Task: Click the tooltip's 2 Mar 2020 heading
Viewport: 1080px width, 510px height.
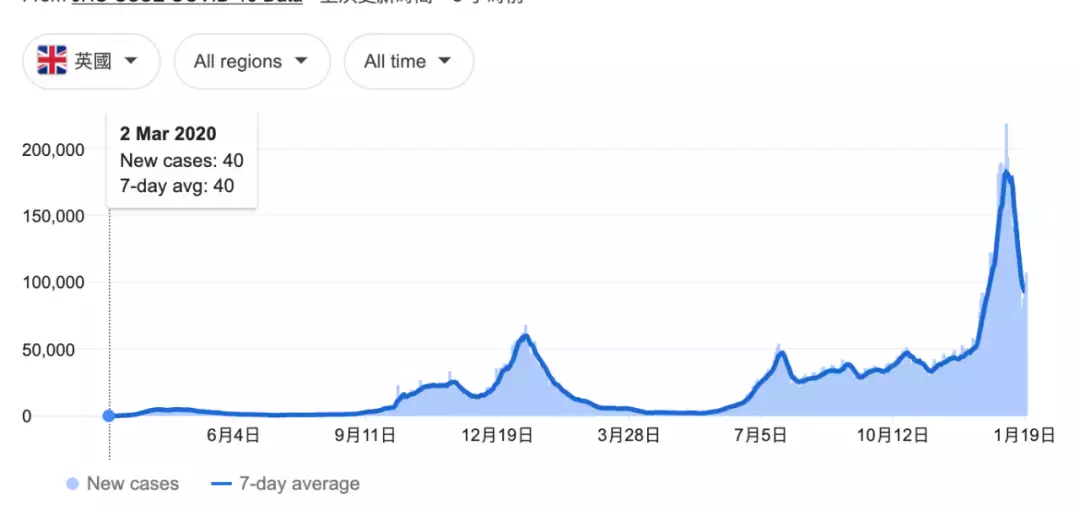Action: [x=168, y=134]
